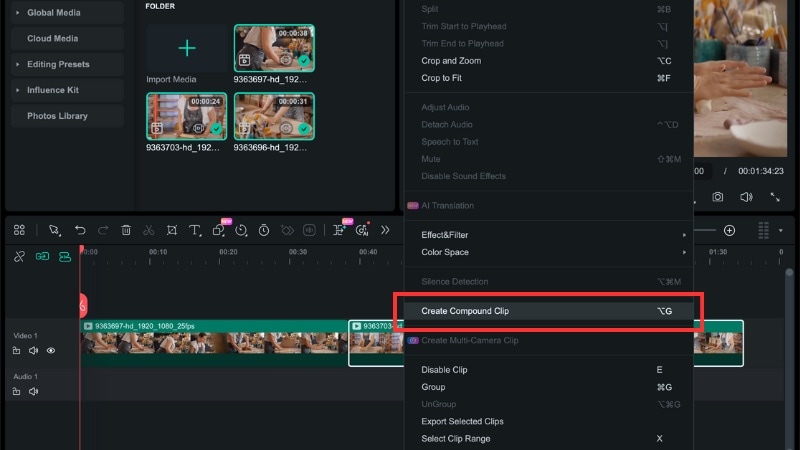The image size is (800, 450).
Task: Lock the Video 1 track
Action: tap(16, 351)
